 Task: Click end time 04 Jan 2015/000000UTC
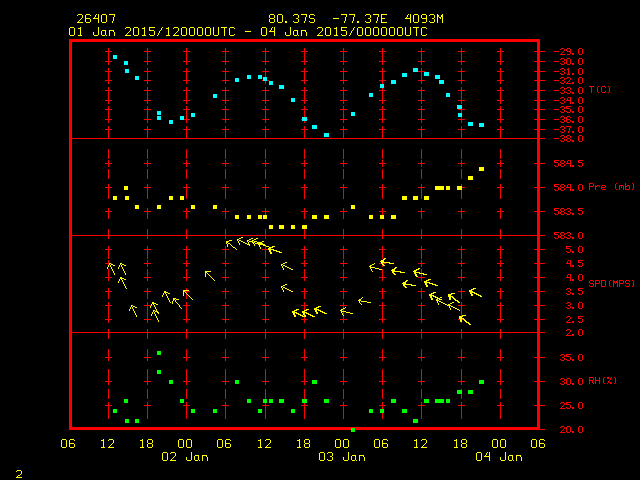point(344,32)
